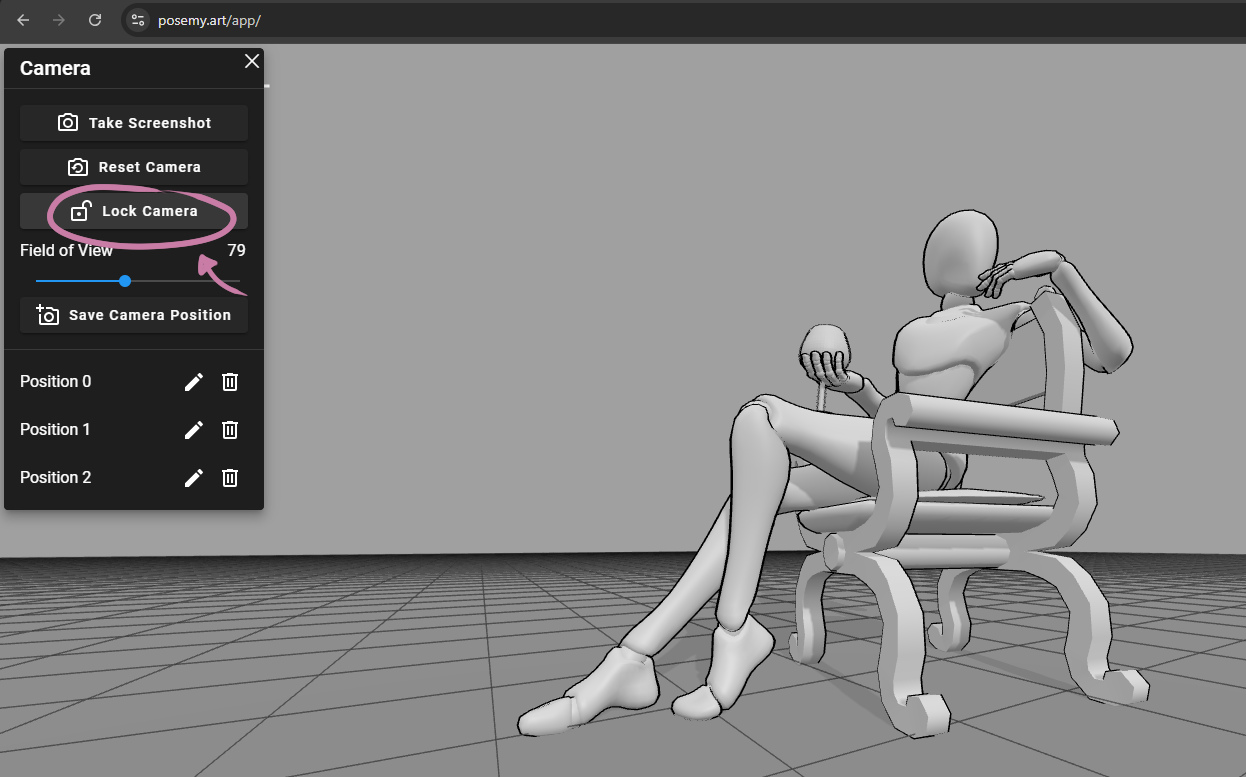The height and width of the screenshot is (777, 1246).
Task: Click the Reset Camera button
Action: point(134,167)
